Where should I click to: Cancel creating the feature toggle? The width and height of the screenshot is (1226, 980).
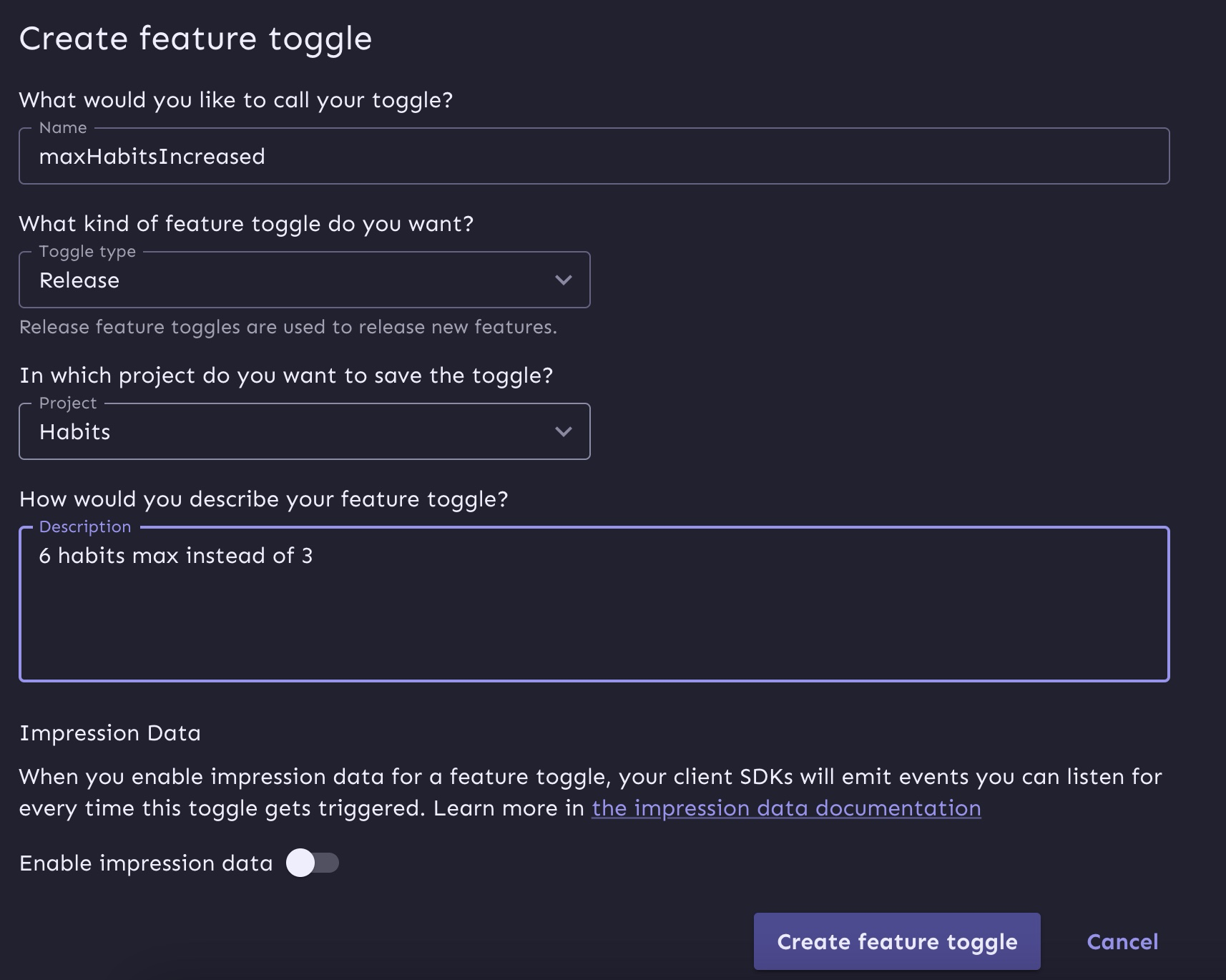point(1122,941)
